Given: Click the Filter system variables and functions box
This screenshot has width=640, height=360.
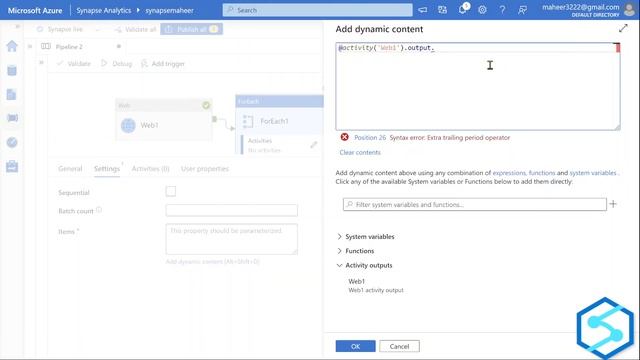Looking at the screenshot, I should (475, 204).
